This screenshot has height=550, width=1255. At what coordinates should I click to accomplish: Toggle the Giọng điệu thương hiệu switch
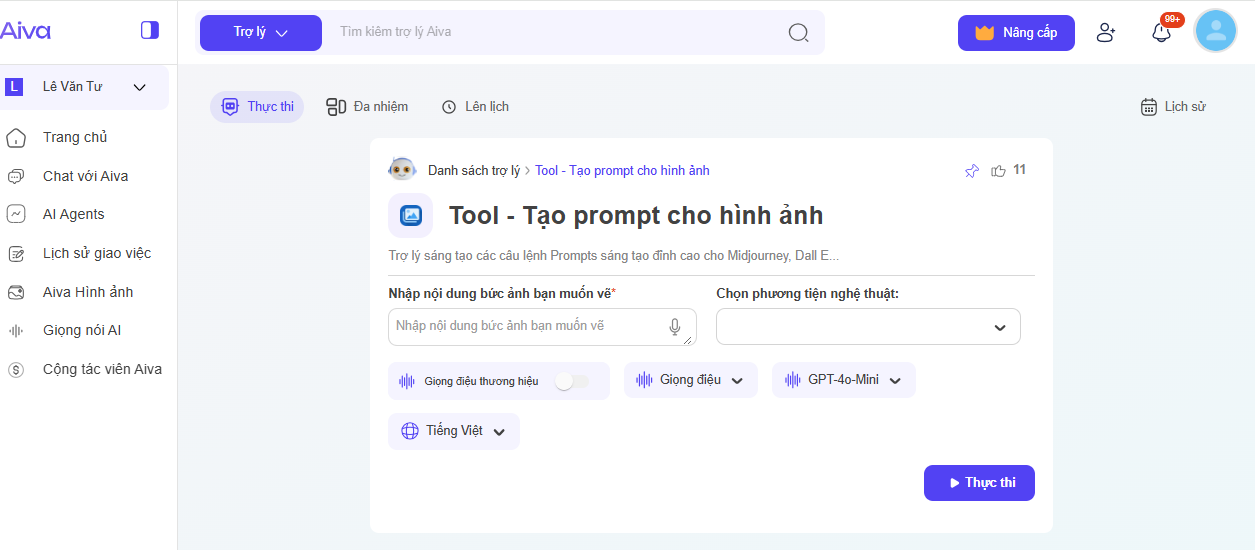pos(572,381)
